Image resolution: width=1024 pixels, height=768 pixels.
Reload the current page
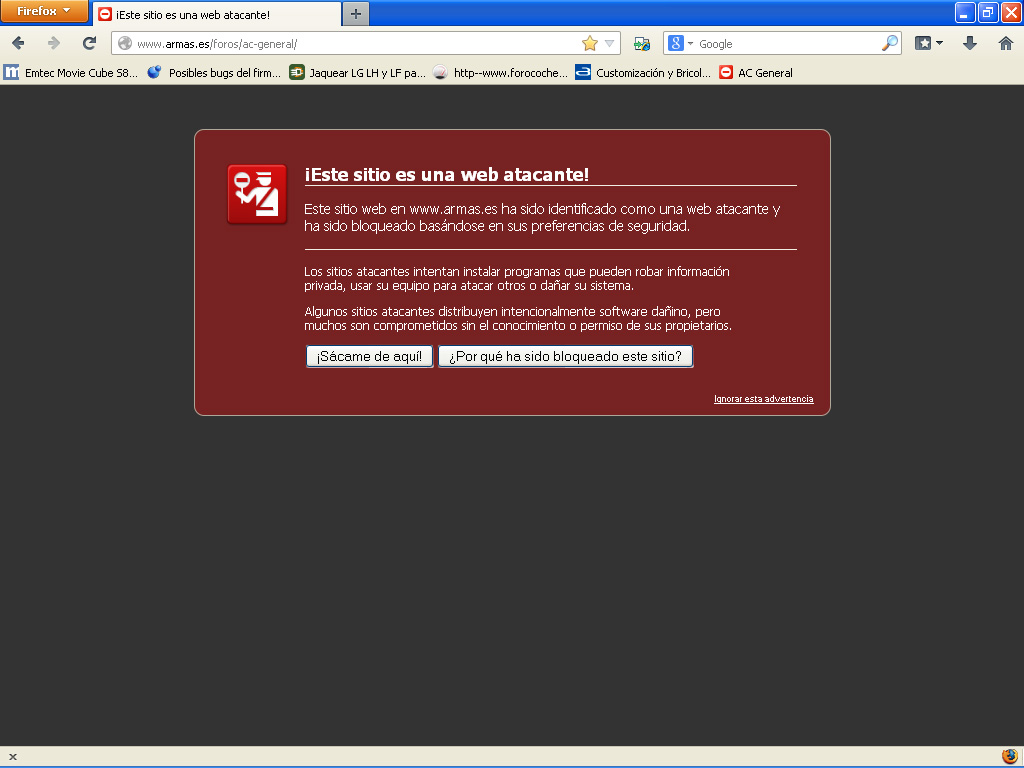[89, 43]
